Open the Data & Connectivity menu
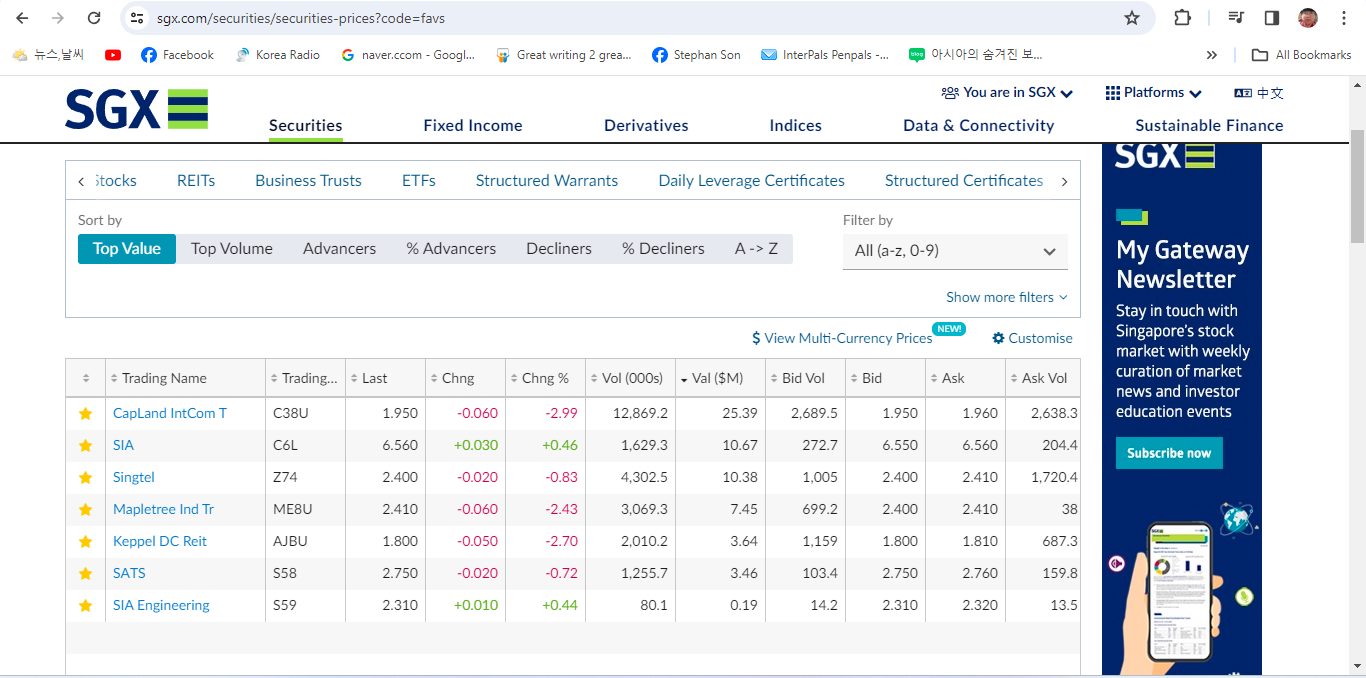 pyautogui.click(x=979, y=125)
